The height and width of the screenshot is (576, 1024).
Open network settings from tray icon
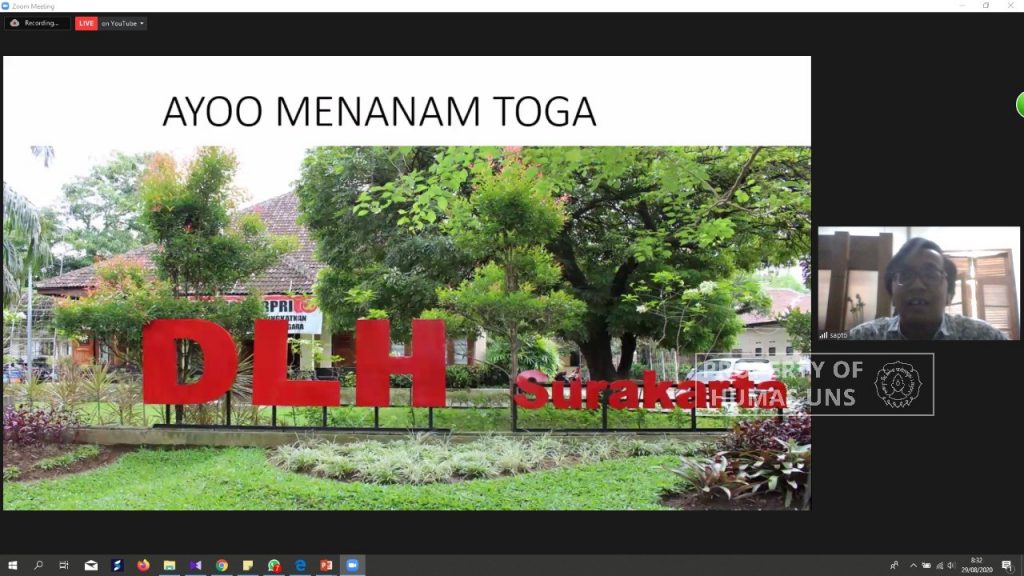pyautogui.click(x=939, y=566)
